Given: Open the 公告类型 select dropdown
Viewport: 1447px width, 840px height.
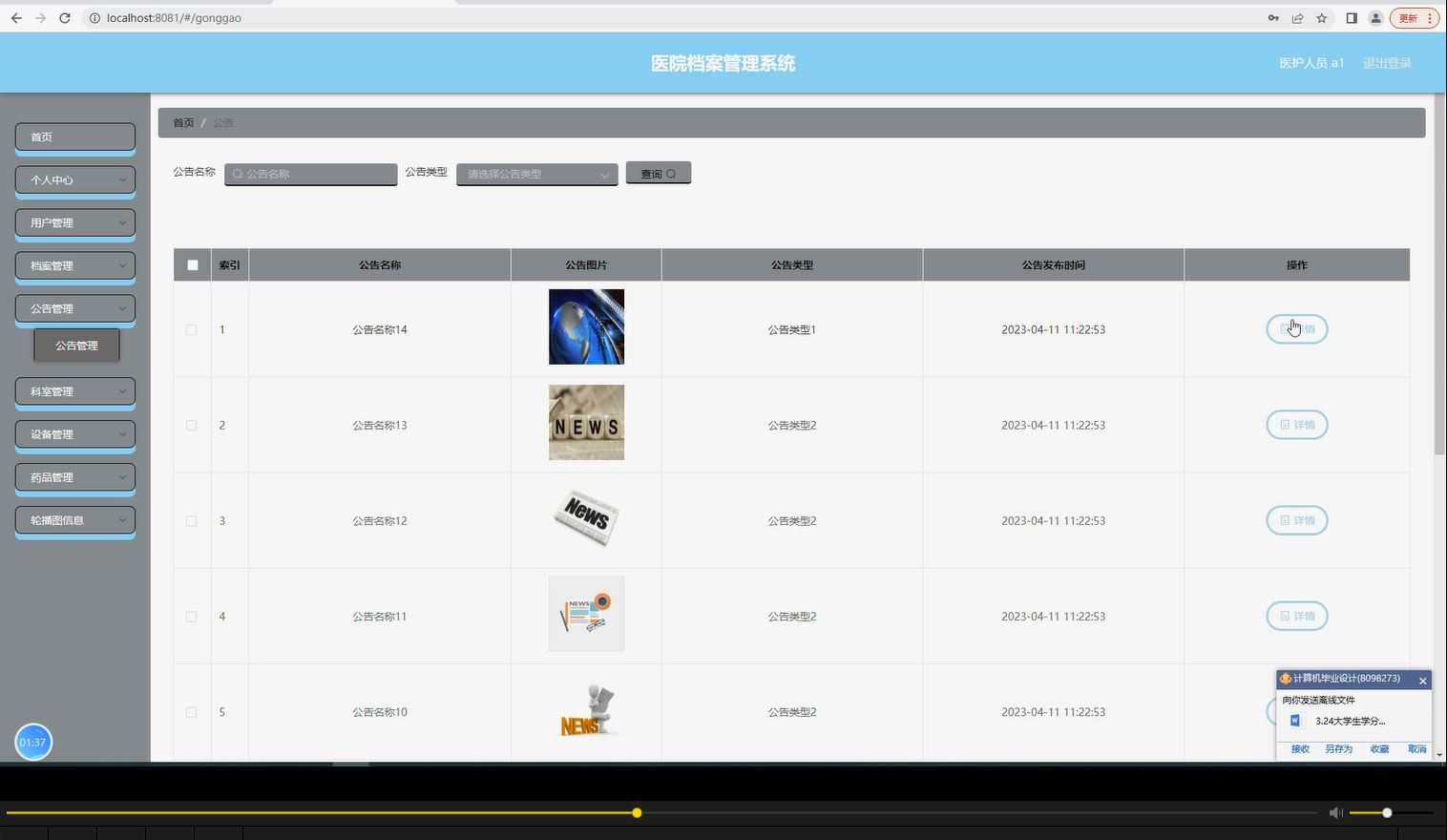Looking at the screenshot, I should tap(537, 174).
